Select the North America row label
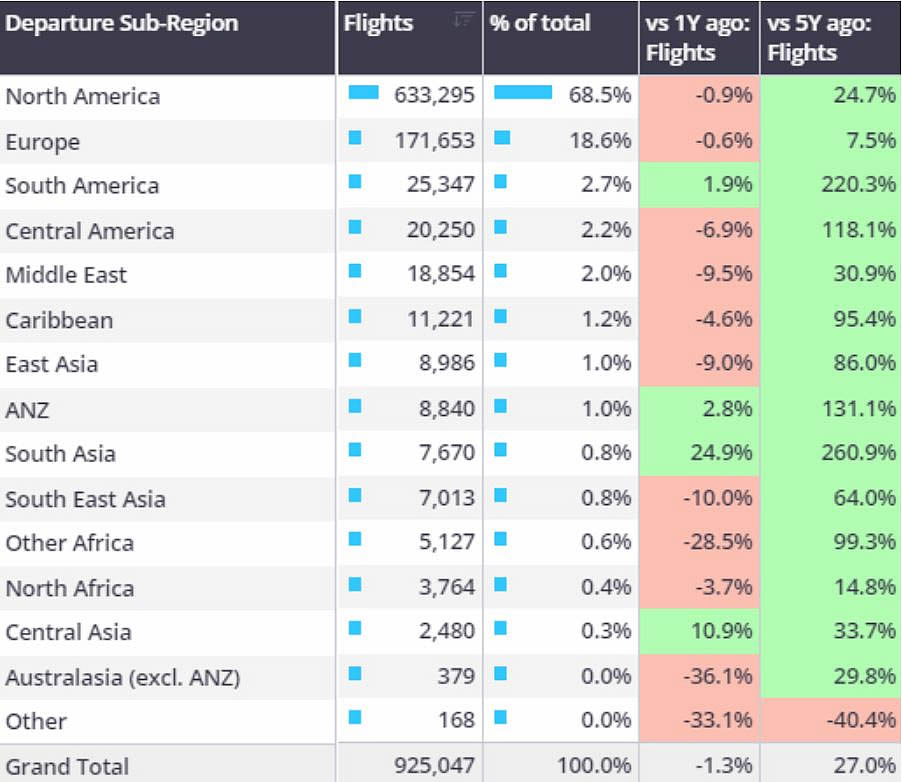The width and height of the screenshot is (902, 782). 83,96
